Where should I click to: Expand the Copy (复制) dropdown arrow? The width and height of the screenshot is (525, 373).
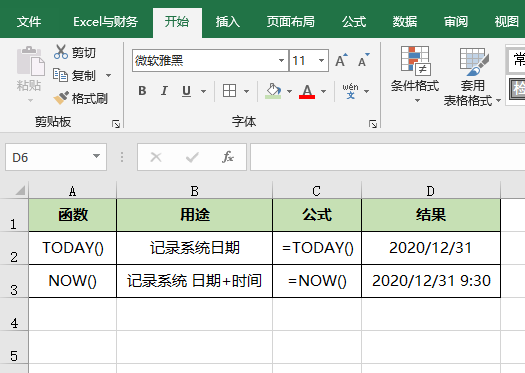point(108,75)
